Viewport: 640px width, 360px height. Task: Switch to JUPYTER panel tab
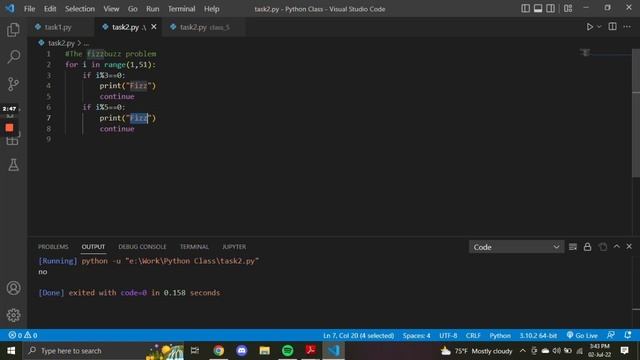coord(234,247)
